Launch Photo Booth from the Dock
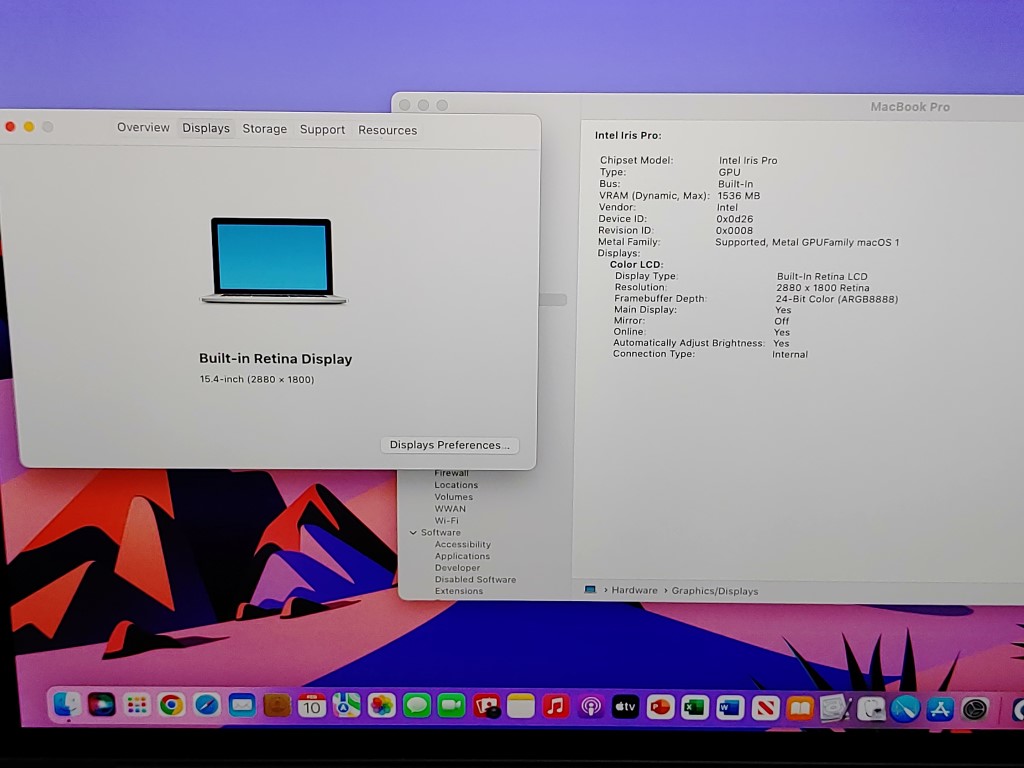This screenshot has width=1024, height=768. click(487, 706)
